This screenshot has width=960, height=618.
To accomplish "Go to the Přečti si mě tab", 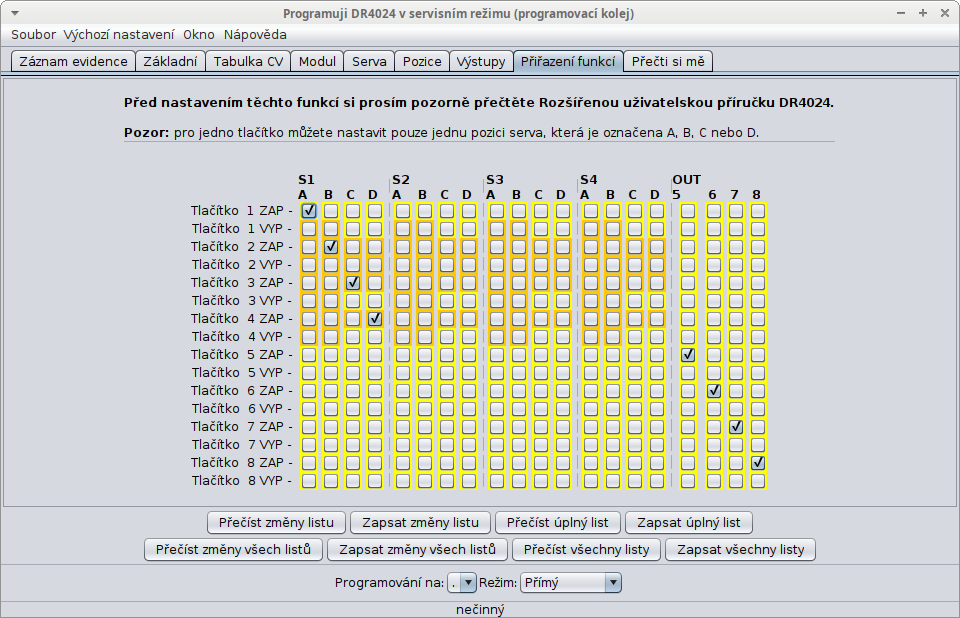I will tap(667, 61).
